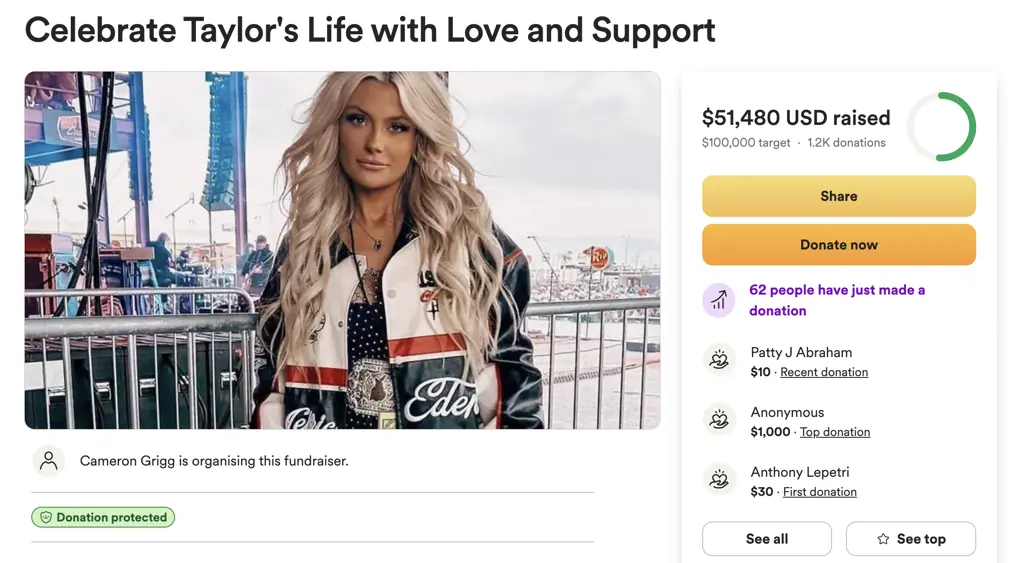Follow the First donation link
The height and width of the screenshot is (563, 1024).
(x=820, y=492)
